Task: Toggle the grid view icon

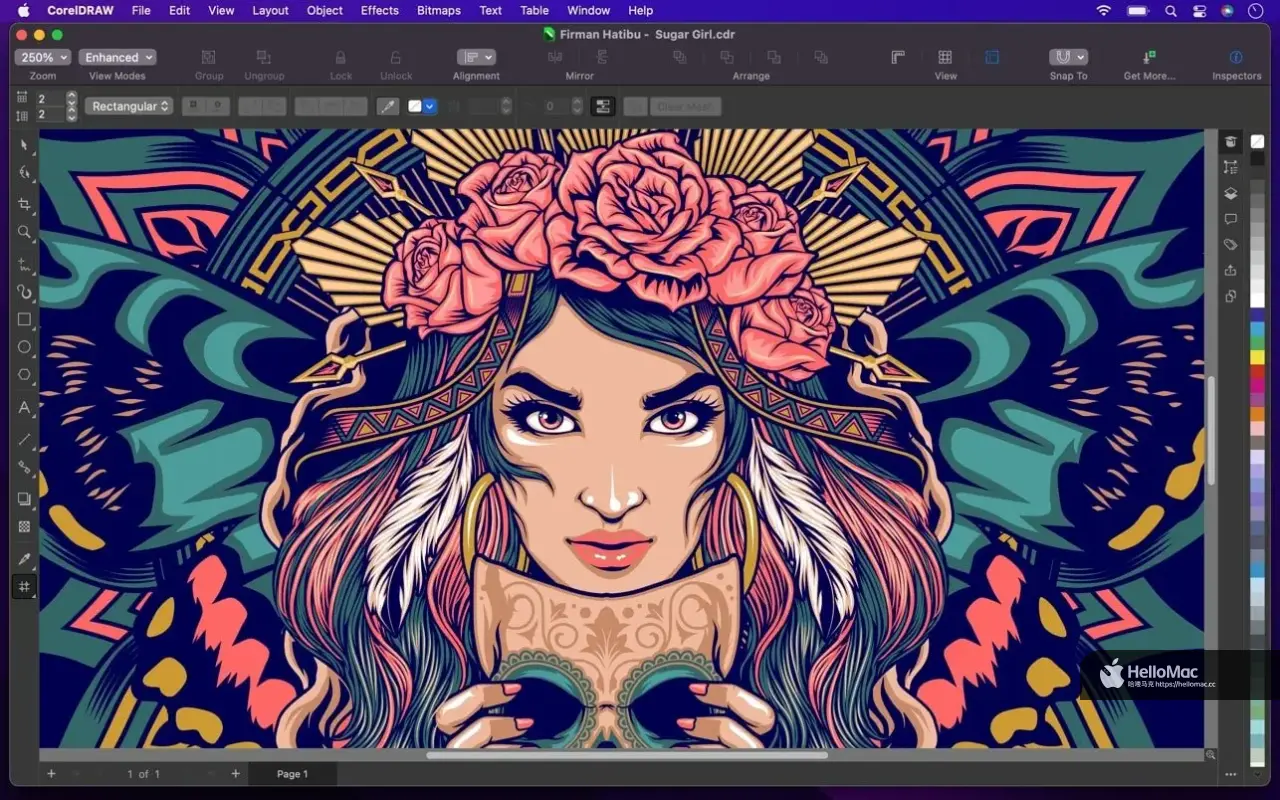Action: (x=945, y=58)
